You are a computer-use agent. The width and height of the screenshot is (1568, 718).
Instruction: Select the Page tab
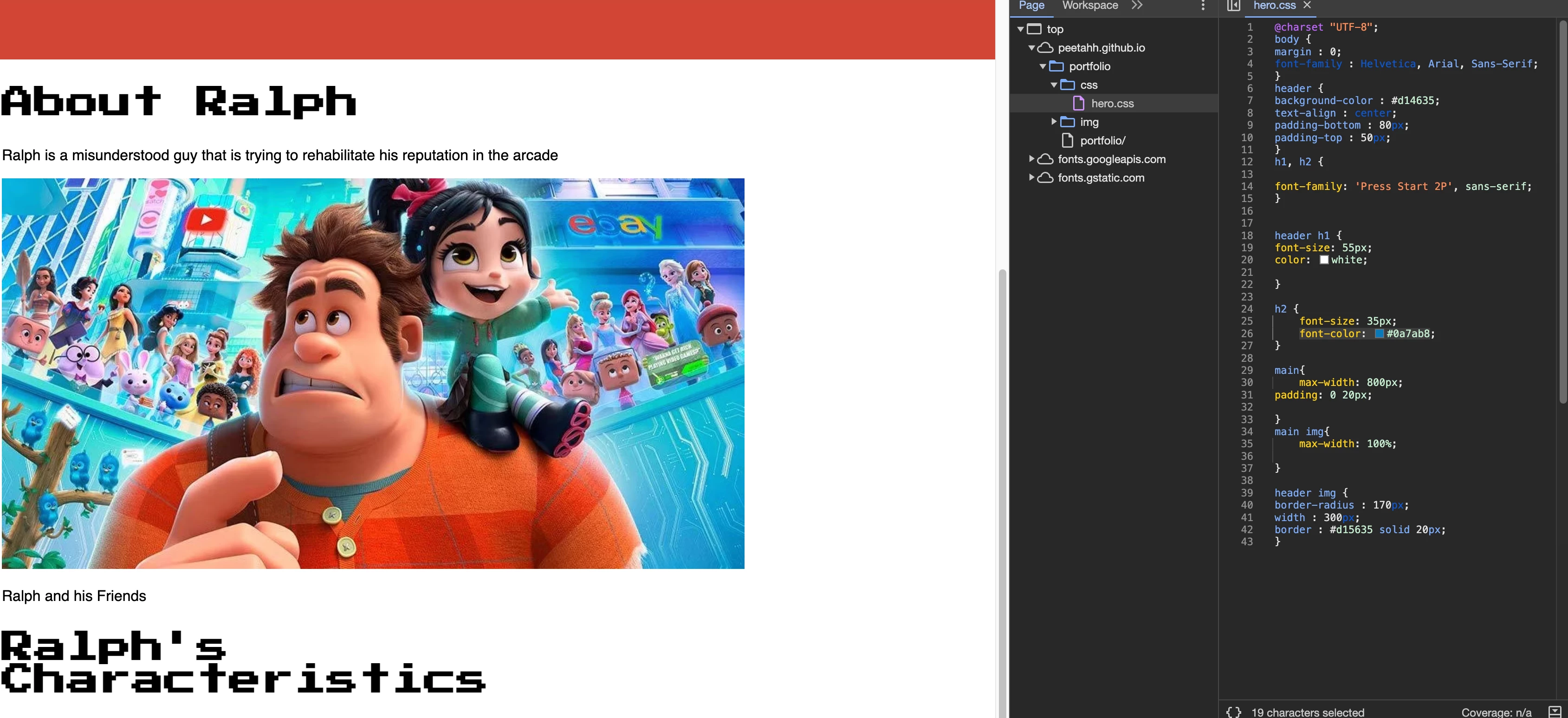[1031, 6]
